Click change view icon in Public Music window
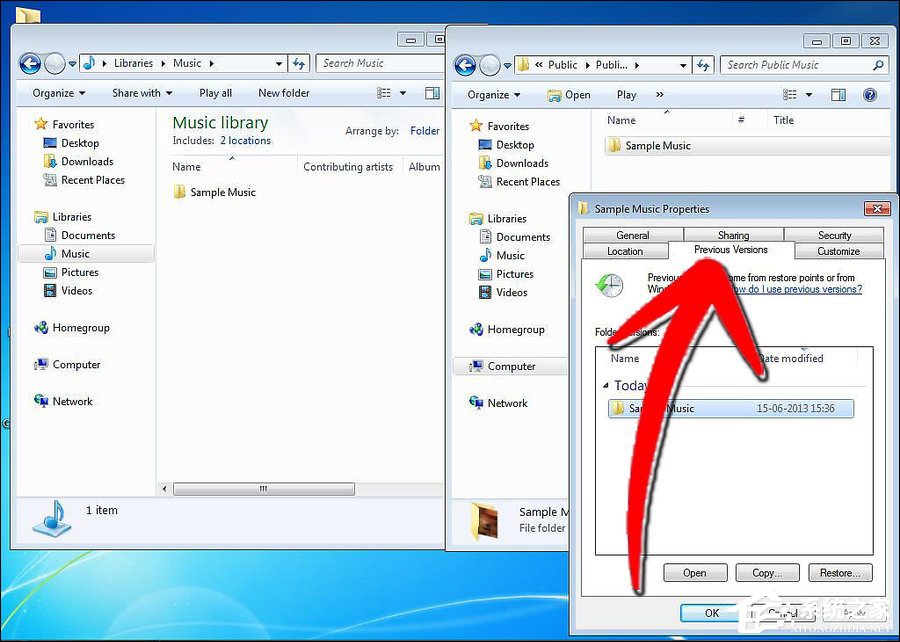Viewport: 900px width, 642px height. (x=790, y=95)
